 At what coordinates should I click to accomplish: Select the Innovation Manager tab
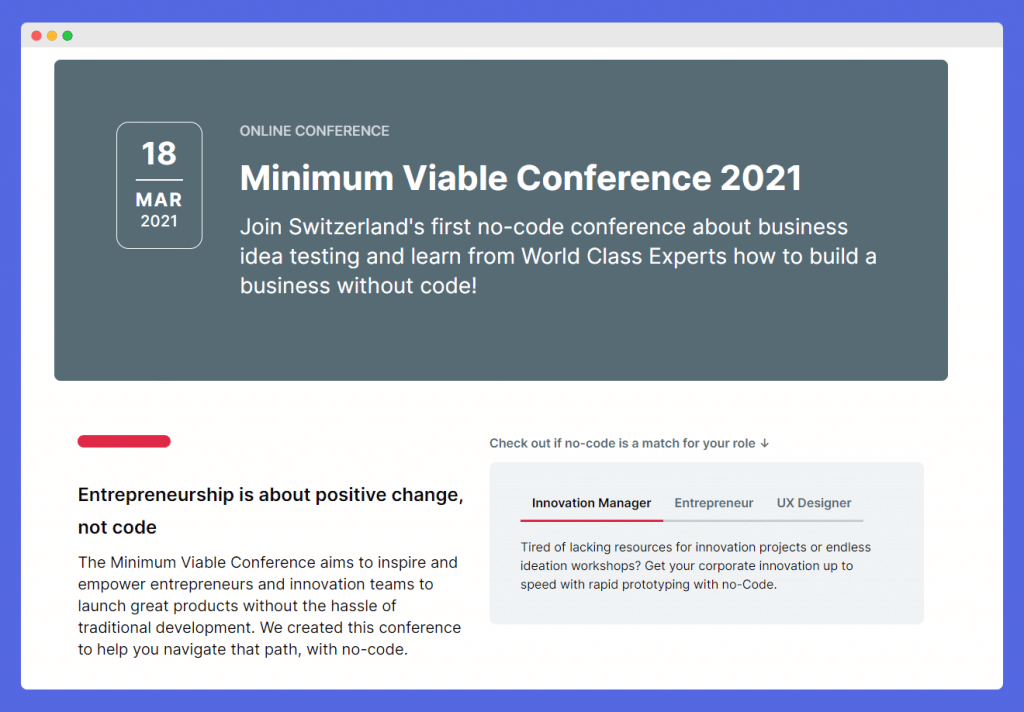coord(591,503)
